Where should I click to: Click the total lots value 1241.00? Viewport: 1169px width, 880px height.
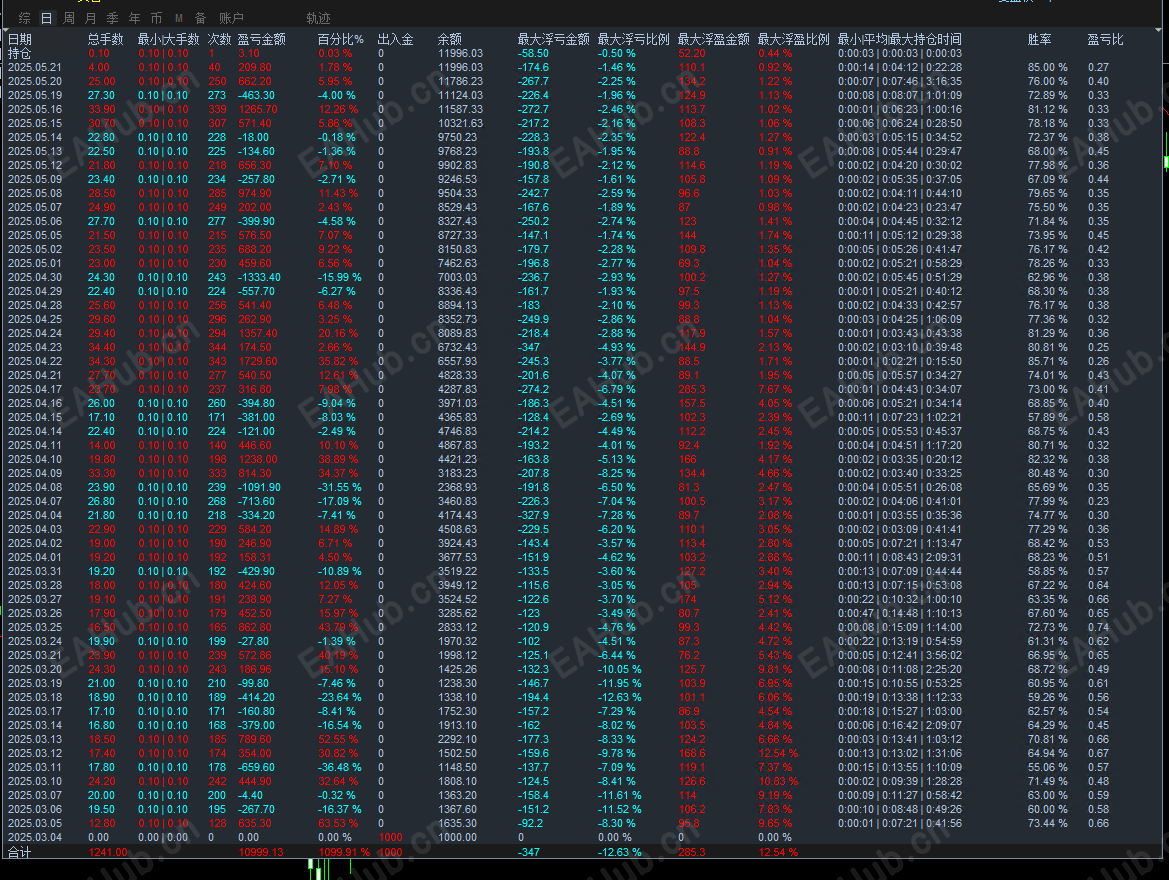point(107,852)
